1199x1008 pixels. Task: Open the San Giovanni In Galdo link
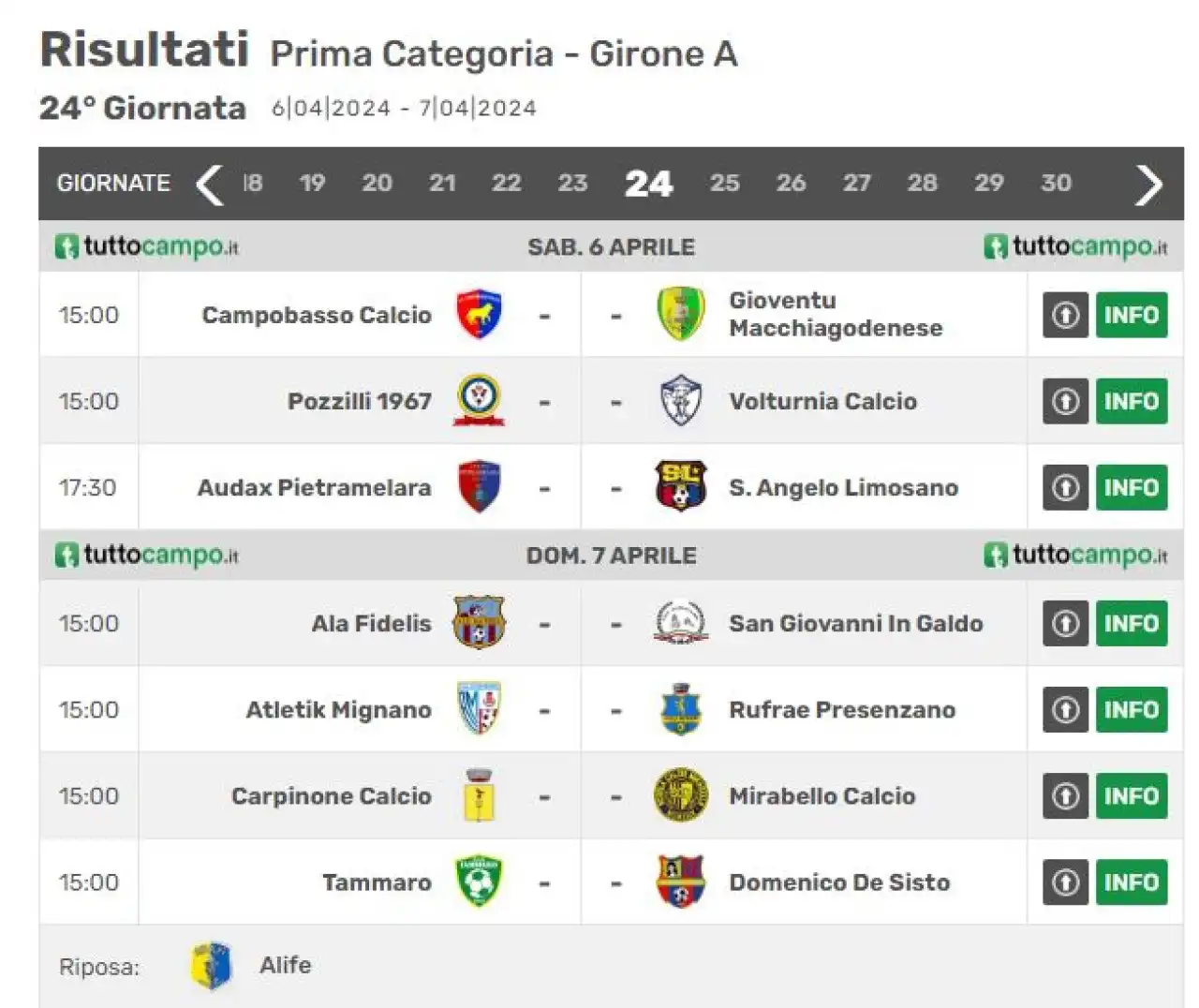pos(856,623)
